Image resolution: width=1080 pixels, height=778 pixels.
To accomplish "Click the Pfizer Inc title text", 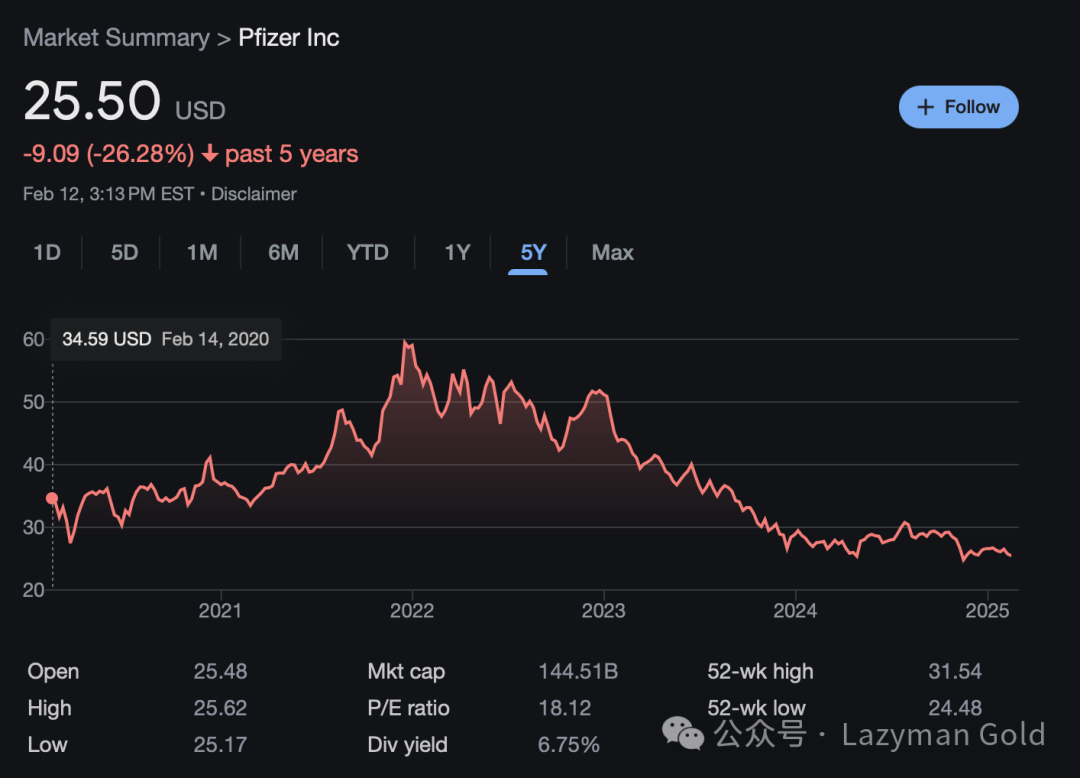I will (289, 38).
